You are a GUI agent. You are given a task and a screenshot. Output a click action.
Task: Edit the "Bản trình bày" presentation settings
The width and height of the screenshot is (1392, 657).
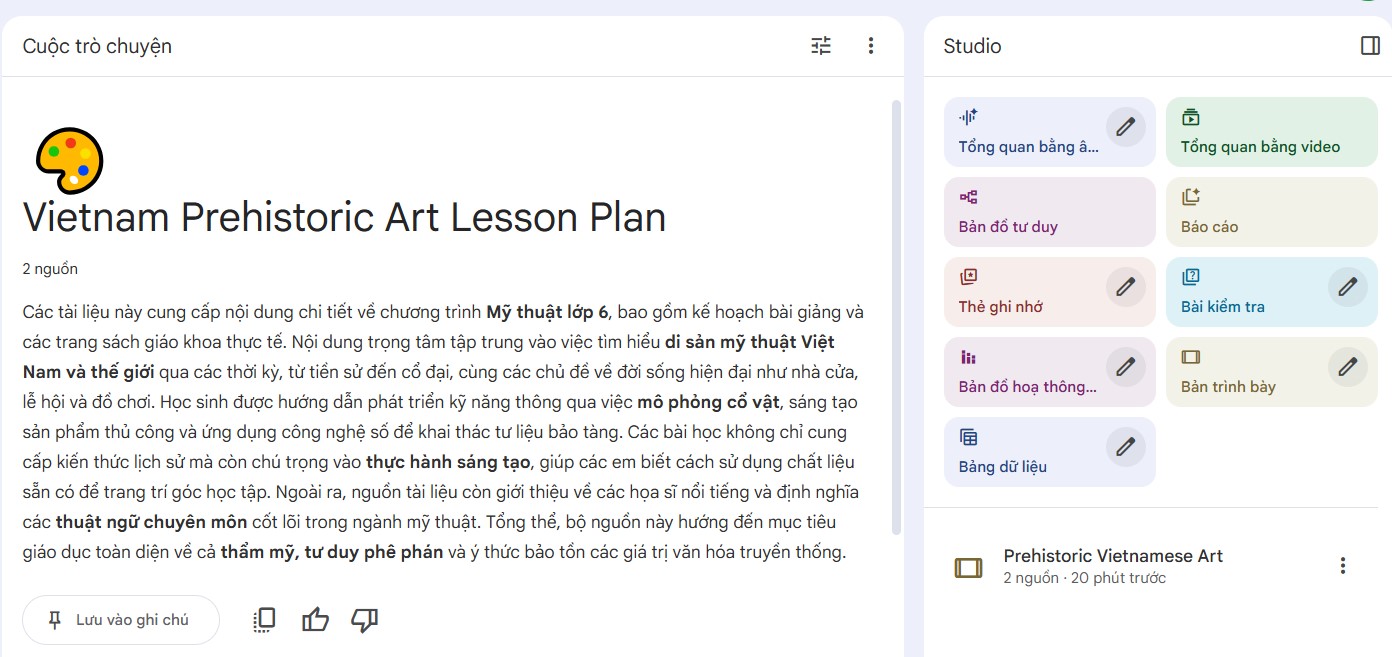[x=1347, y=367]
